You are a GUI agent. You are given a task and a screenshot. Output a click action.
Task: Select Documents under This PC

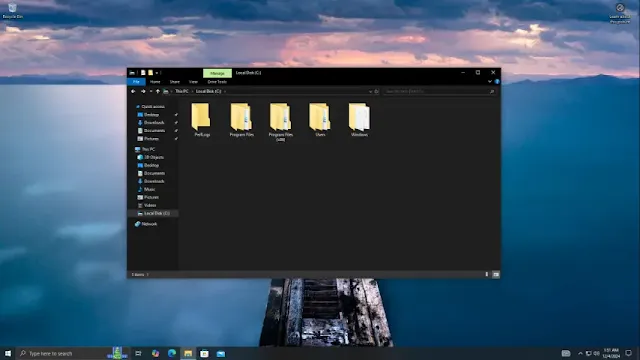pos(154,173)
